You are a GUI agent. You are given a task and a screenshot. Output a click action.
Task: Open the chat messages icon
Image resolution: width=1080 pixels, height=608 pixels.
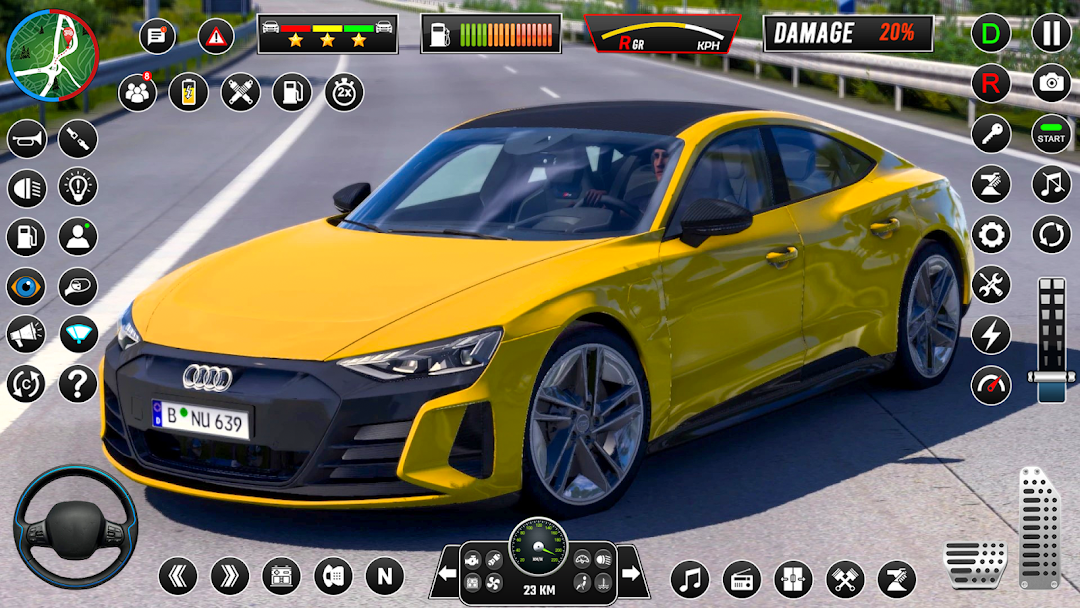[157, 36]
